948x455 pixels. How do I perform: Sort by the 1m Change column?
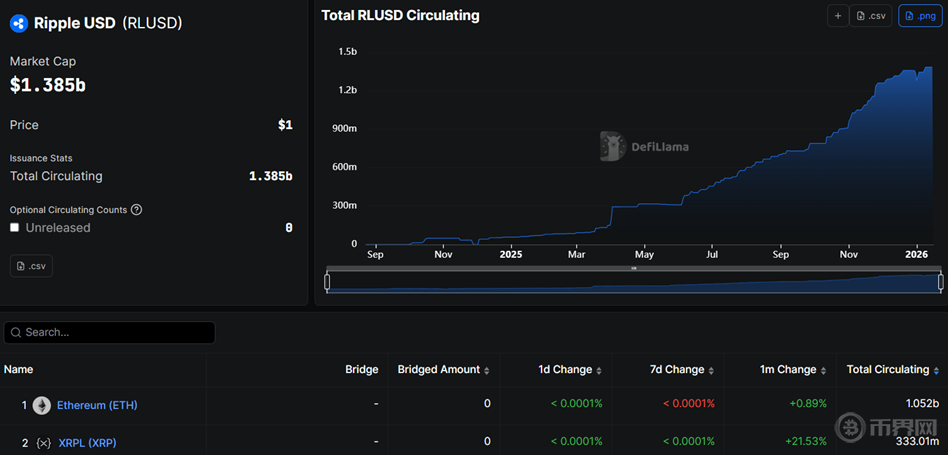pos(793,370)
